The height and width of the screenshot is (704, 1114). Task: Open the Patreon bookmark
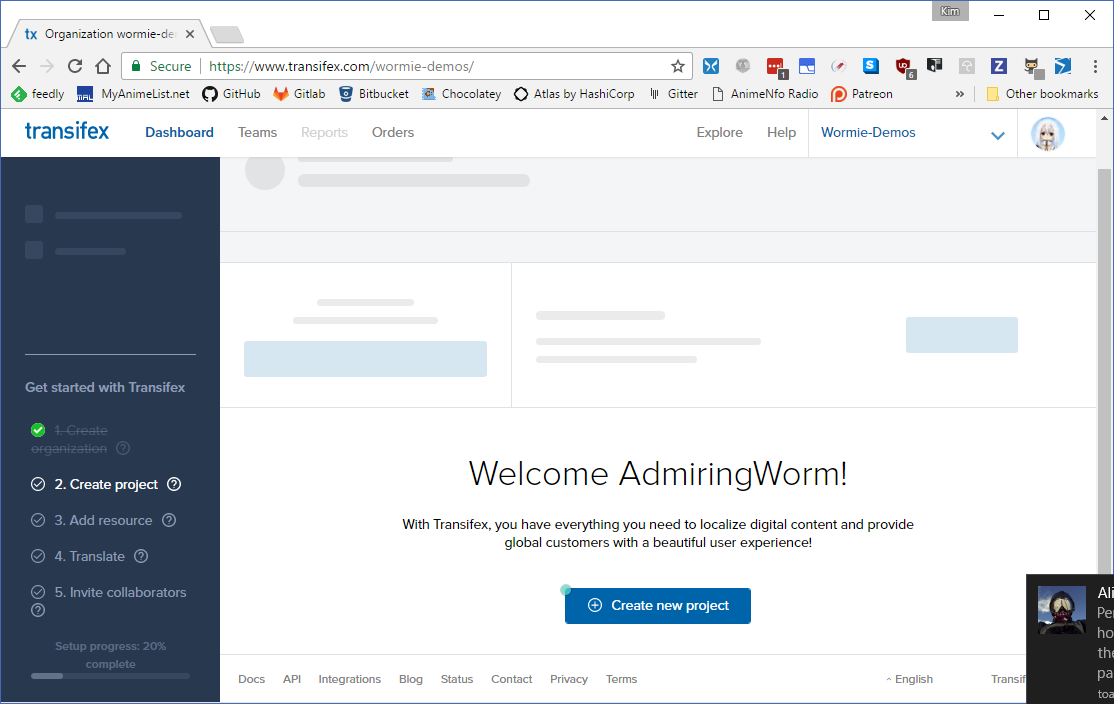coord(862,94)
